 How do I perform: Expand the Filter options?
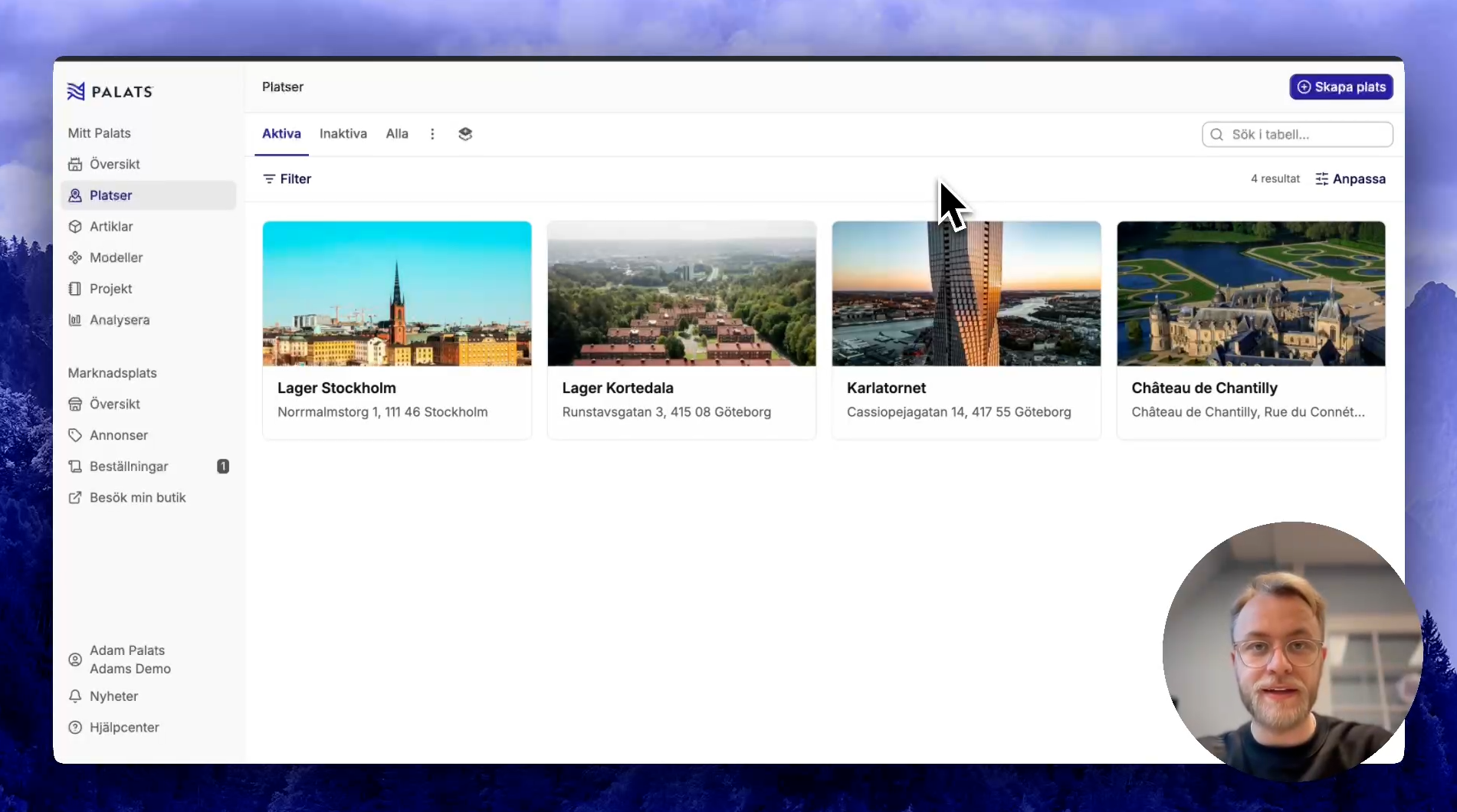click(287, 178)
